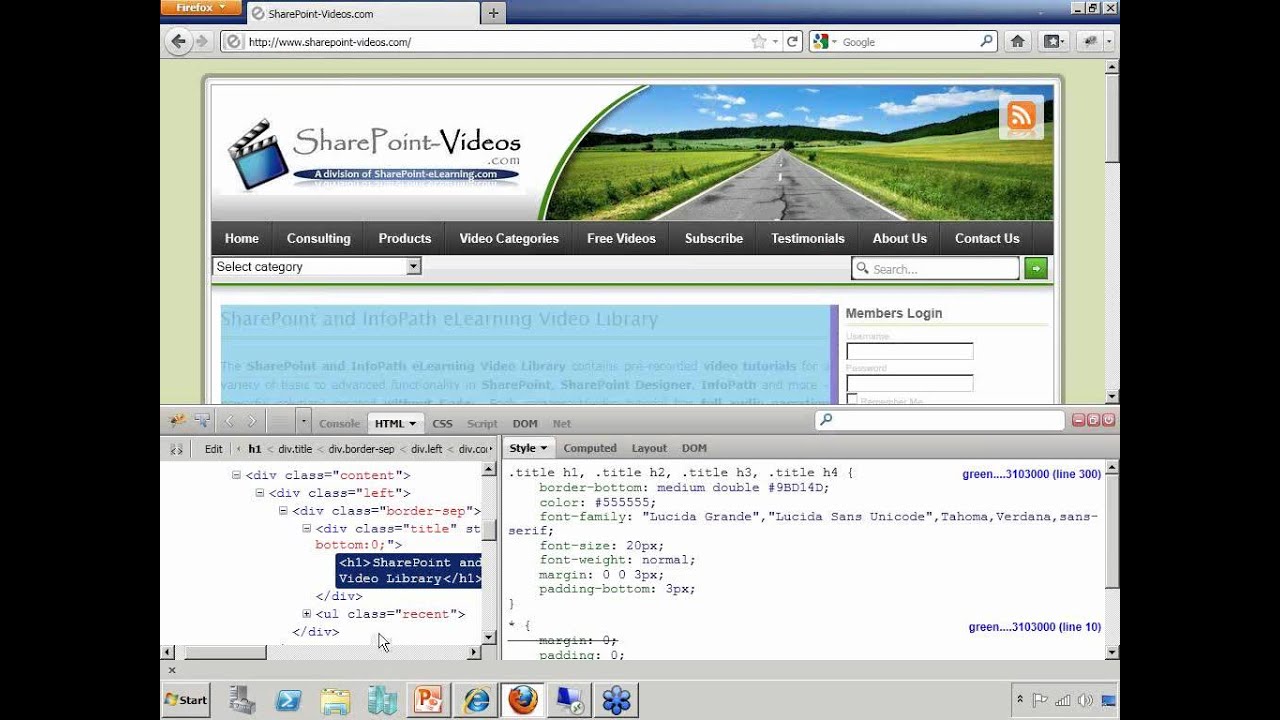
Task: Click the Firebug search field
Action: pyautogui.click(x=939, y=420)
